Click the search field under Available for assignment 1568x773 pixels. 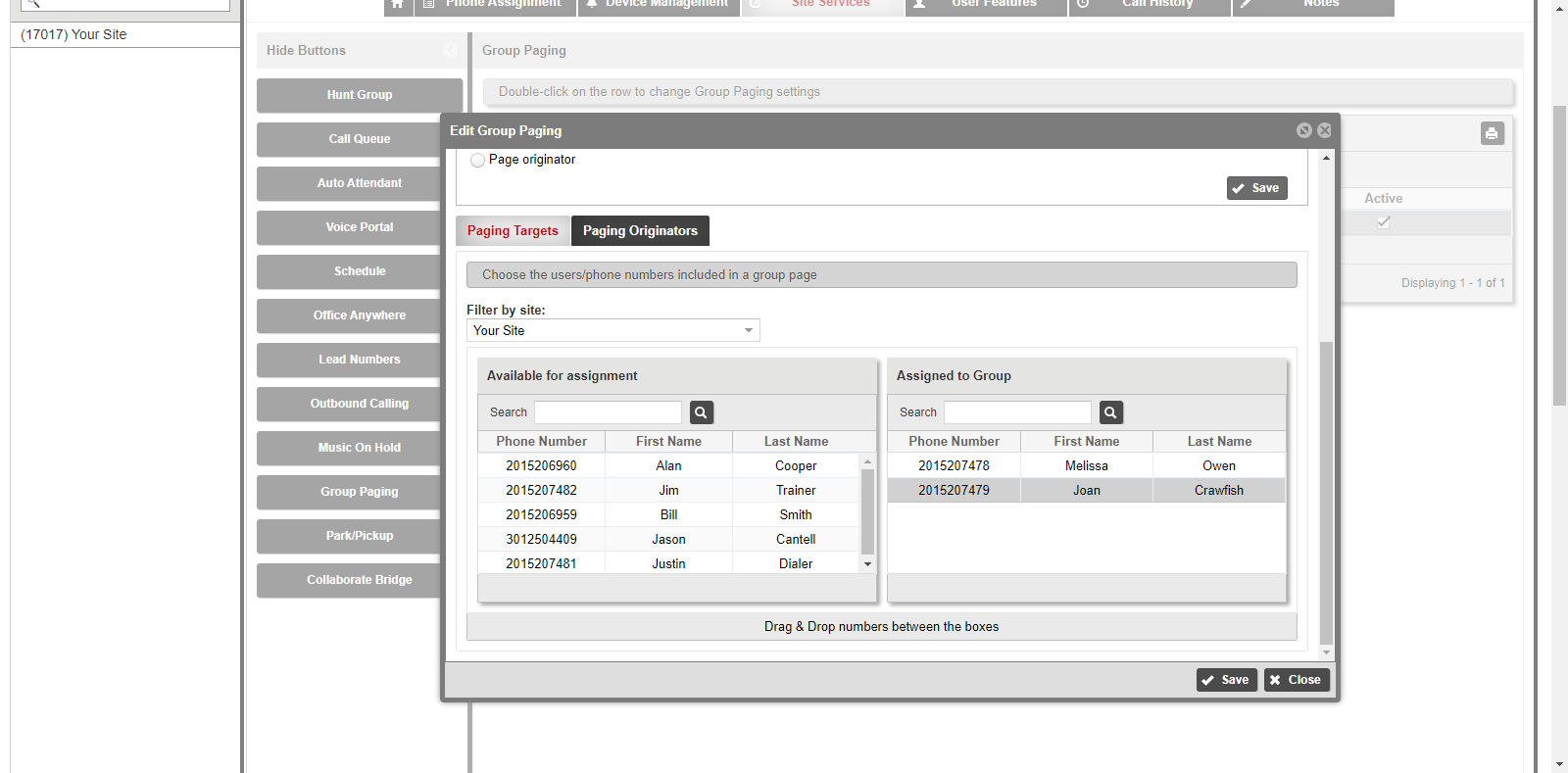coord(608,412)
